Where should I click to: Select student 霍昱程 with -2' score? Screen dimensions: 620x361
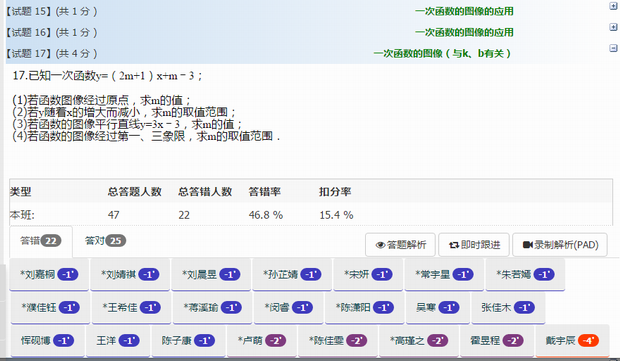point(497,340)
